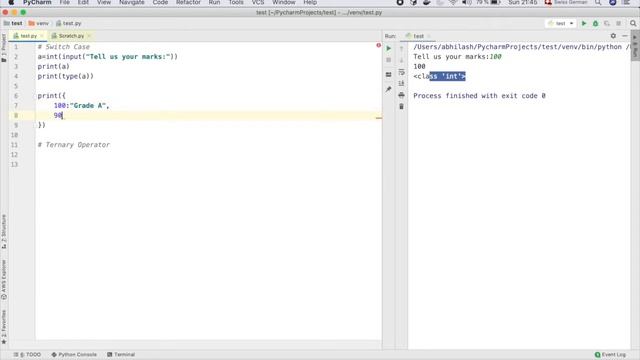Open the File menu
This screenshot has width=640, height=360.
(64, 2)
